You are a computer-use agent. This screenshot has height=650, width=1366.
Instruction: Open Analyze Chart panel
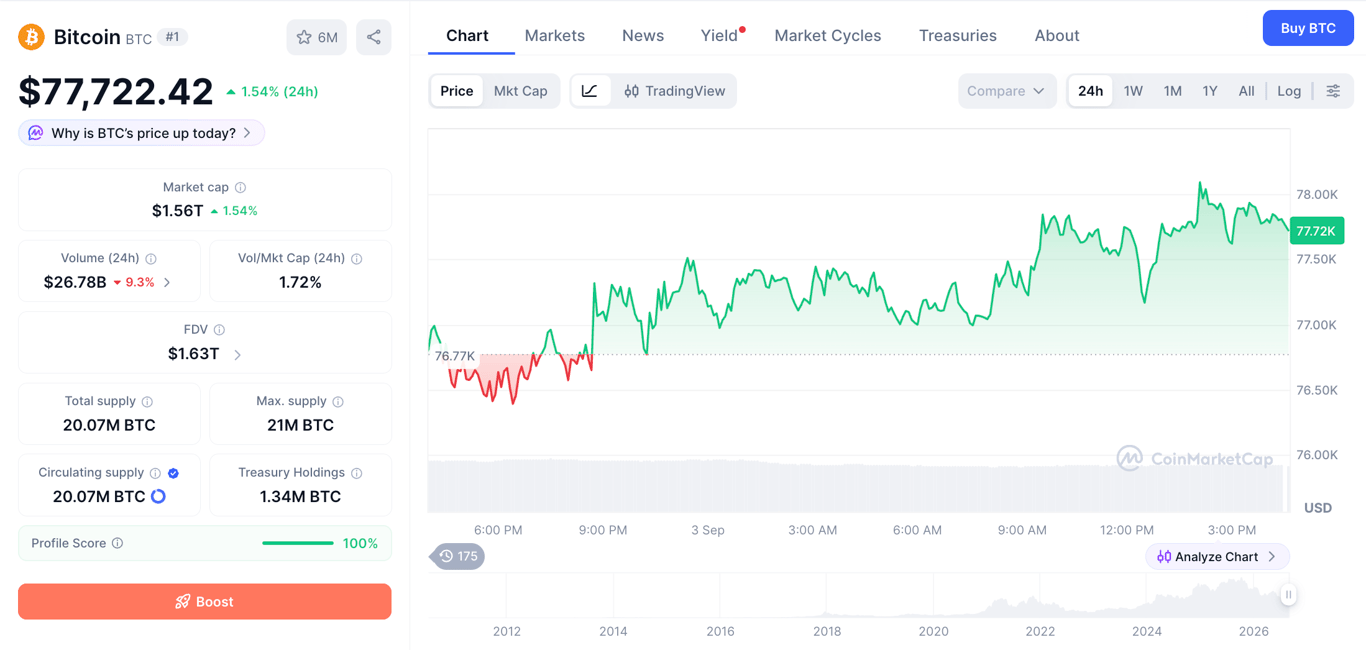pos(1217,557)
